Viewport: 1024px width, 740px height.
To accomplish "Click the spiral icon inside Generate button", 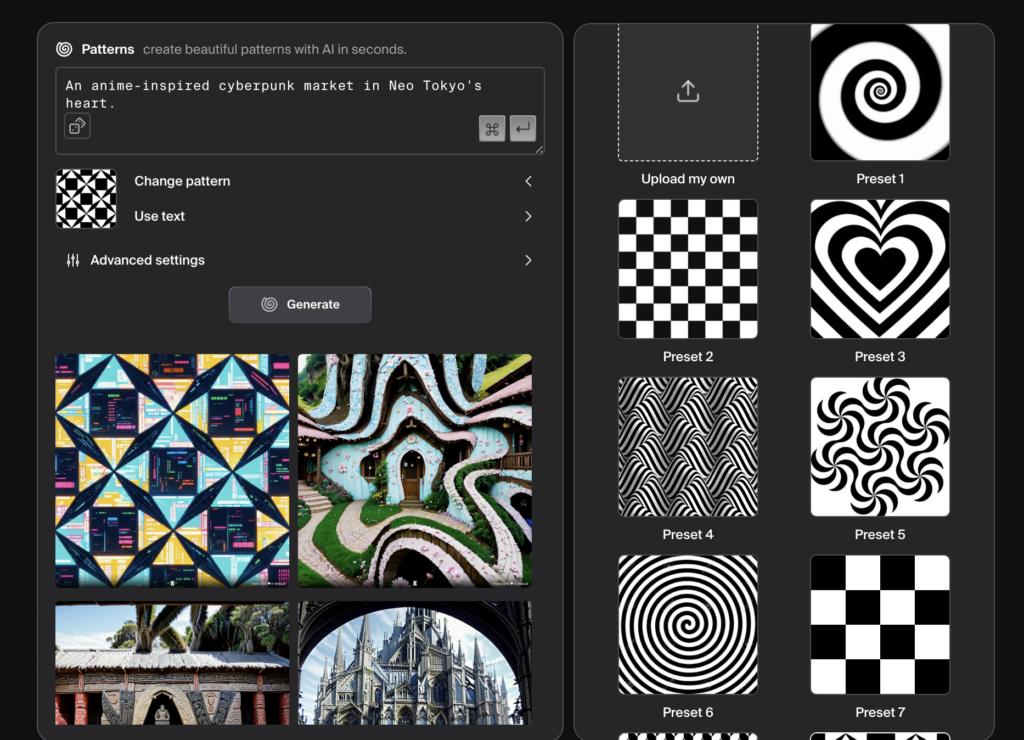I will [269, 304].
